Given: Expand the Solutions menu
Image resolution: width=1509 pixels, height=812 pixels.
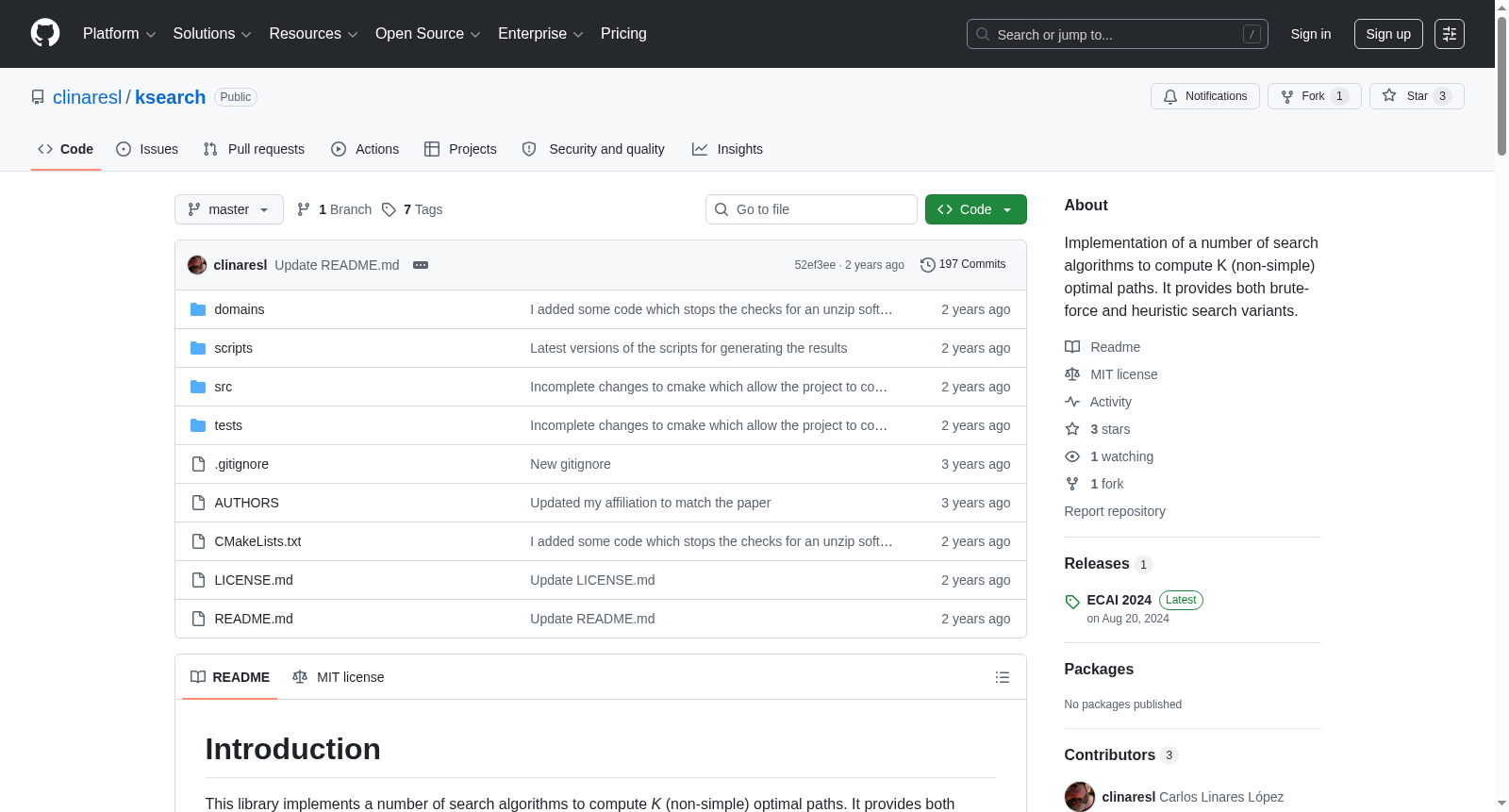Looking at the screenshot, I should [212, 34].
